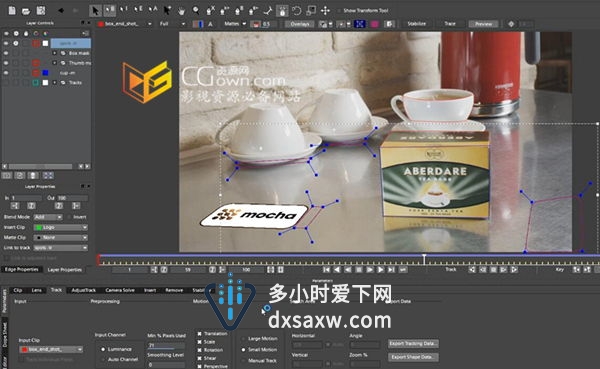Click the Trace button
Image resolution: width=600 pixels, height=369 pixels.
pos(450,24)
